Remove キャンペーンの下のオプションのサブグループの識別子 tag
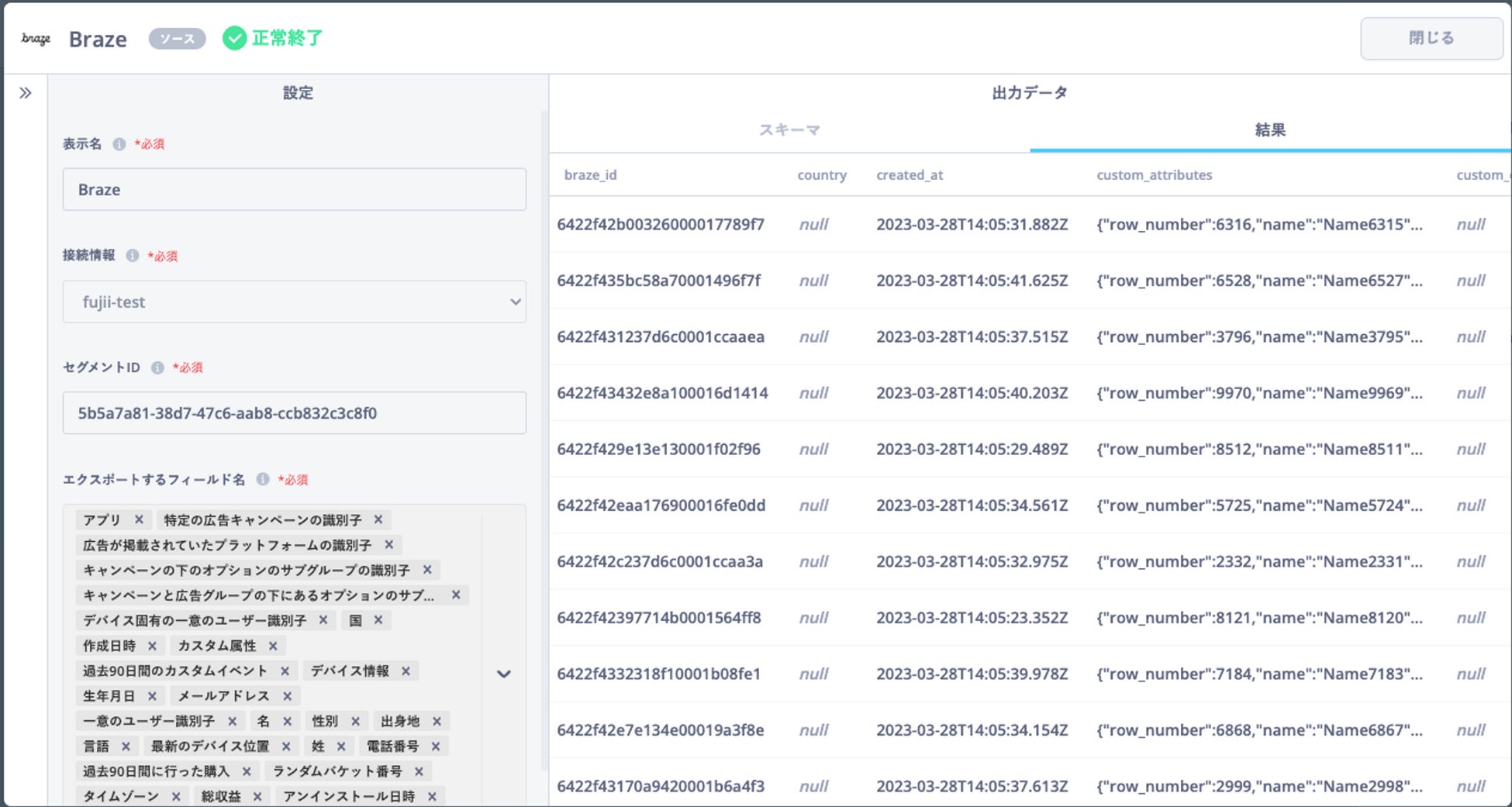1512x807 pixels. (427, 570)
